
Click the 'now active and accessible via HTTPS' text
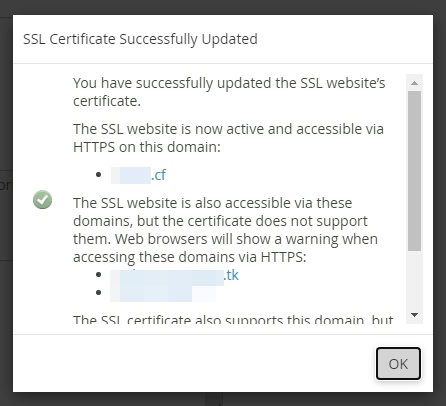228,138
